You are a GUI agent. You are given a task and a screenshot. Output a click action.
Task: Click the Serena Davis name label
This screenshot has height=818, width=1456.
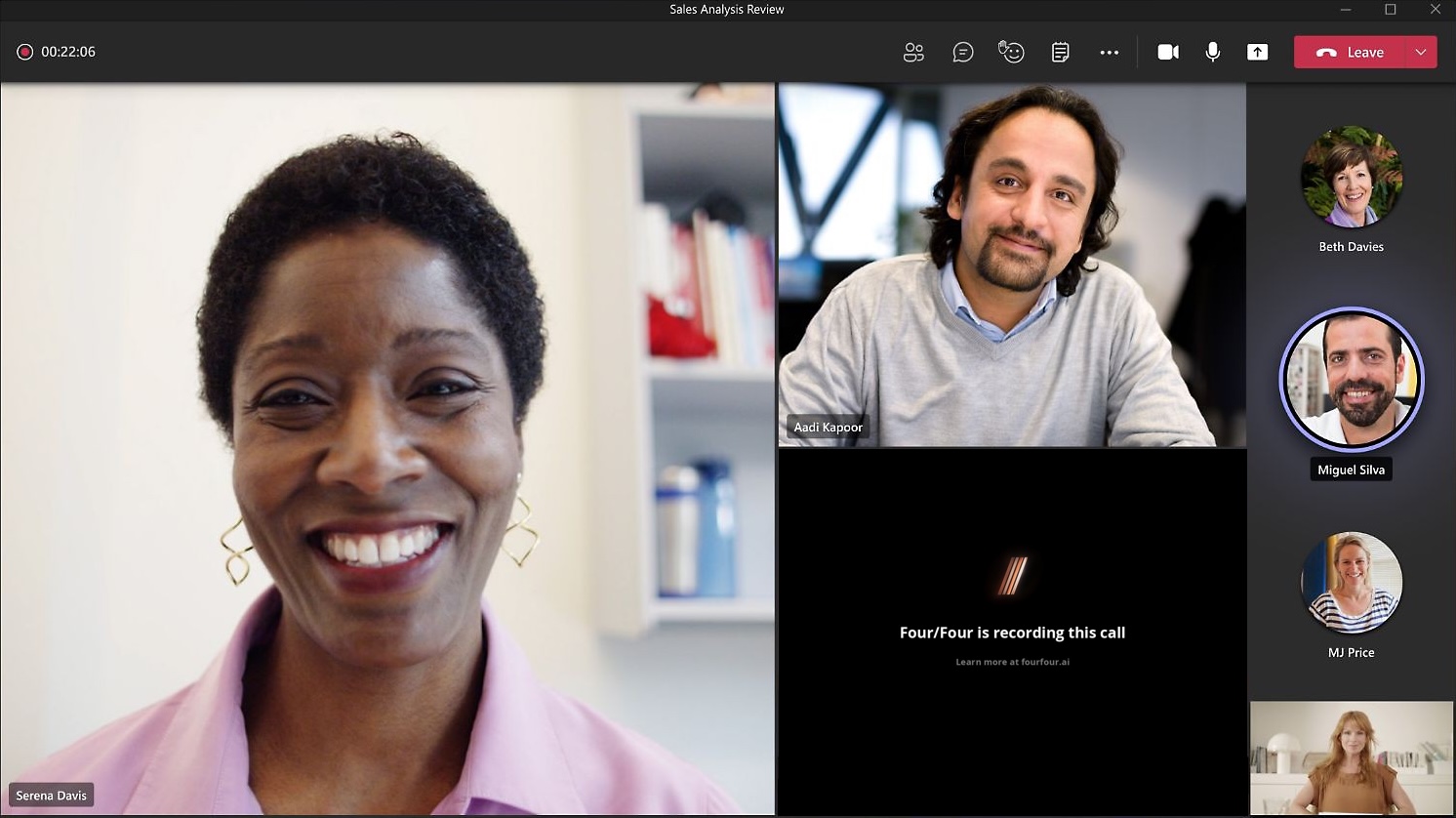click(x=52, y=796)
